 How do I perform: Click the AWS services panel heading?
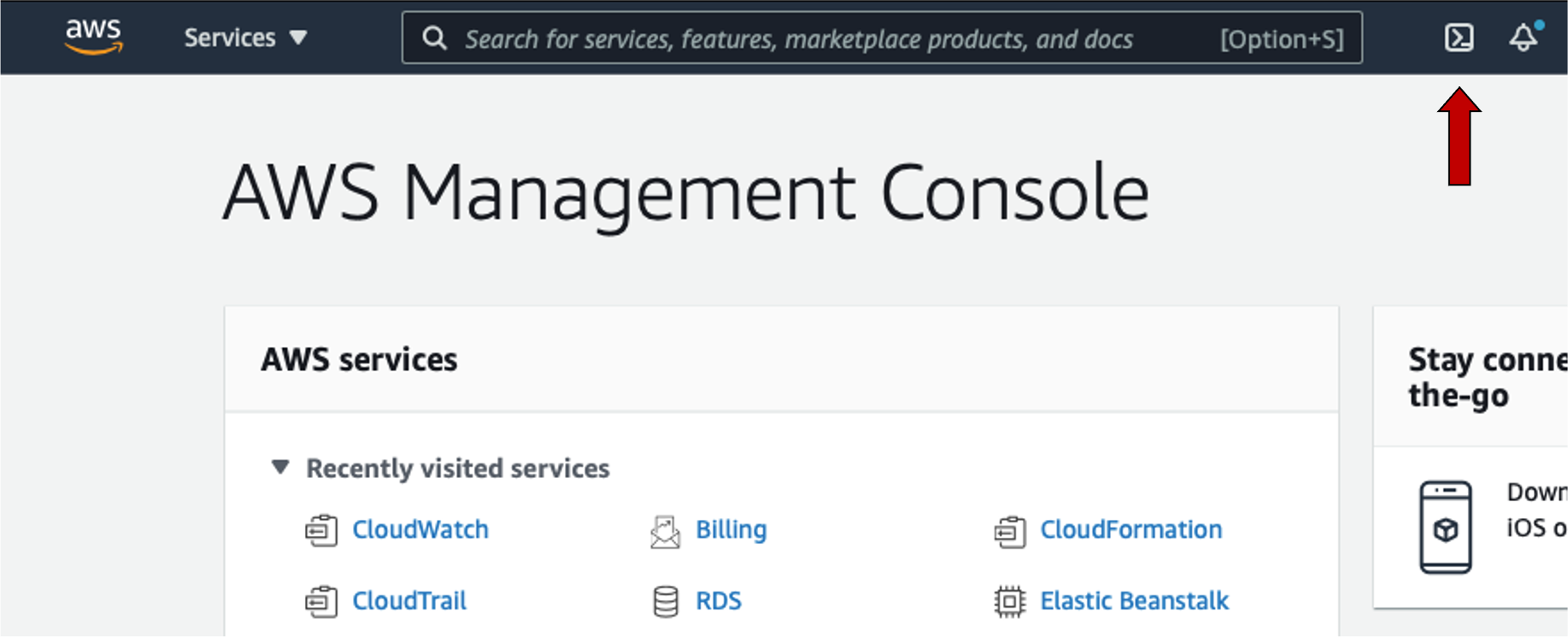(x=359, y=360)
